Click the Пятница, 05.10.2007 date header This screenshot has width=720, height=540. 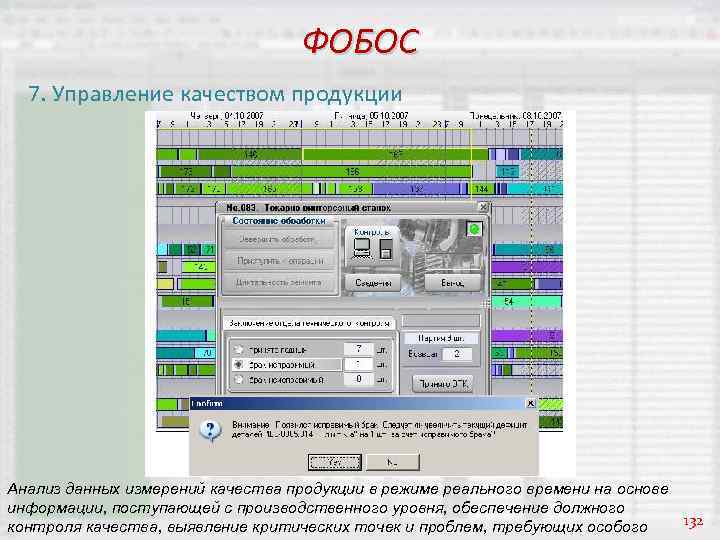point(371,116)
